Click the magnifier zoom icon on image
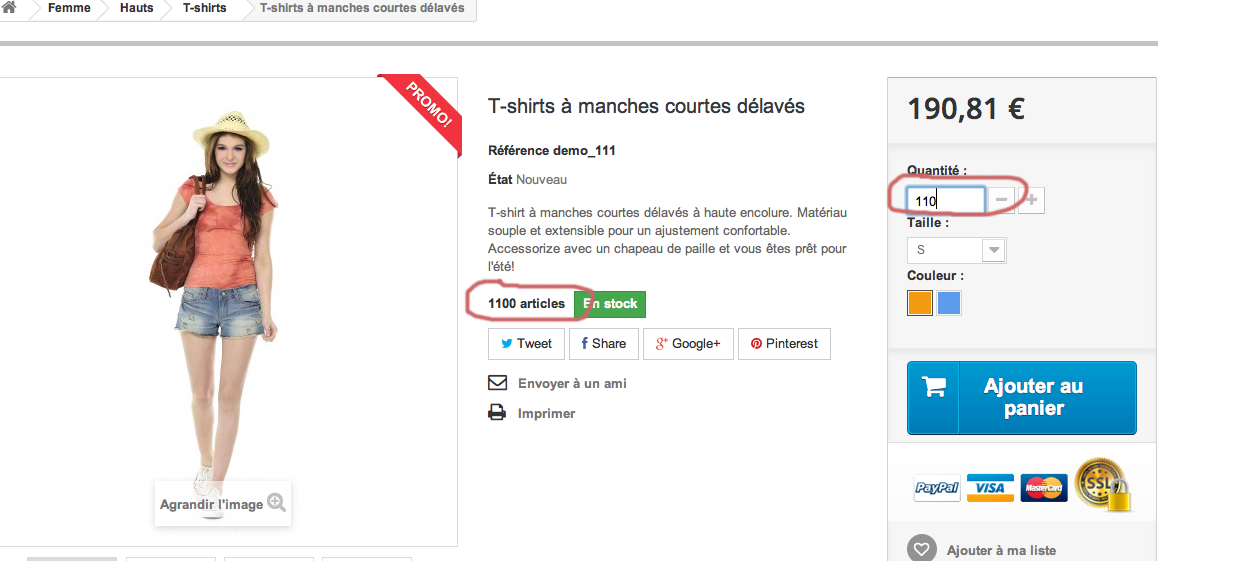The image size is (1252, 561). coord(277,503)
